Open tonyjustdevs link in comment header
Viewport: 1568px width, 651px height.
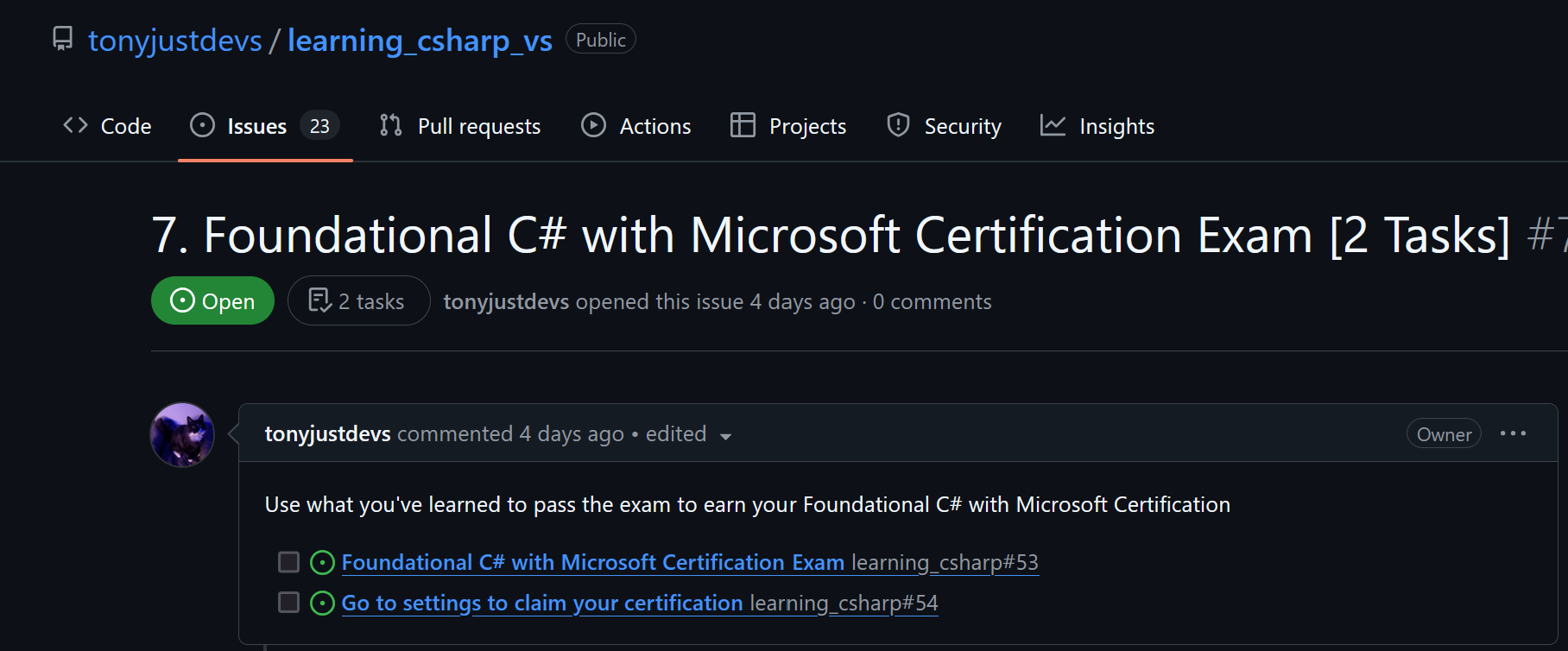(327, 433)
